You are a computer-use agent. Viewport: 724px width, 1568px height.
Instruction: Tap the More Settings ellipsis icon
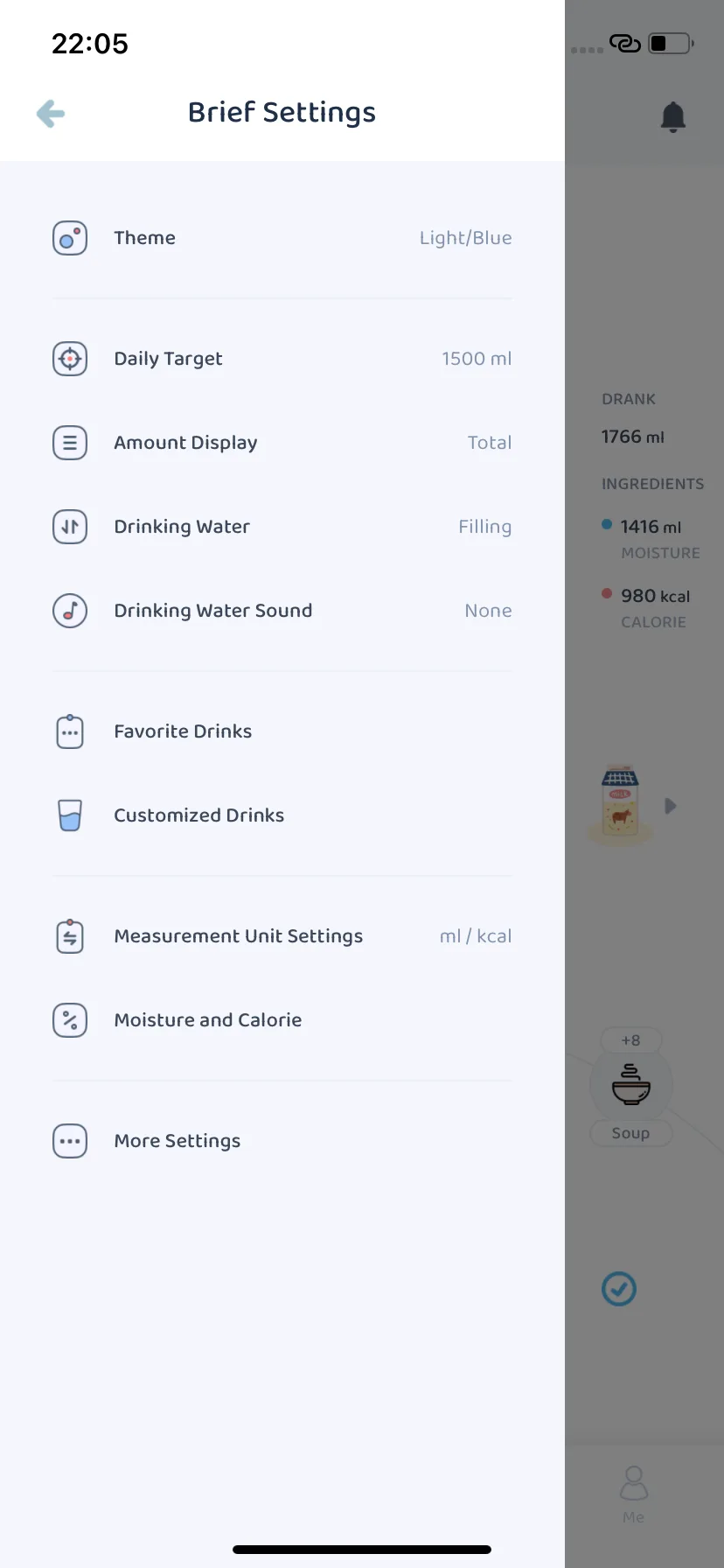click(x=70, y=1141)
